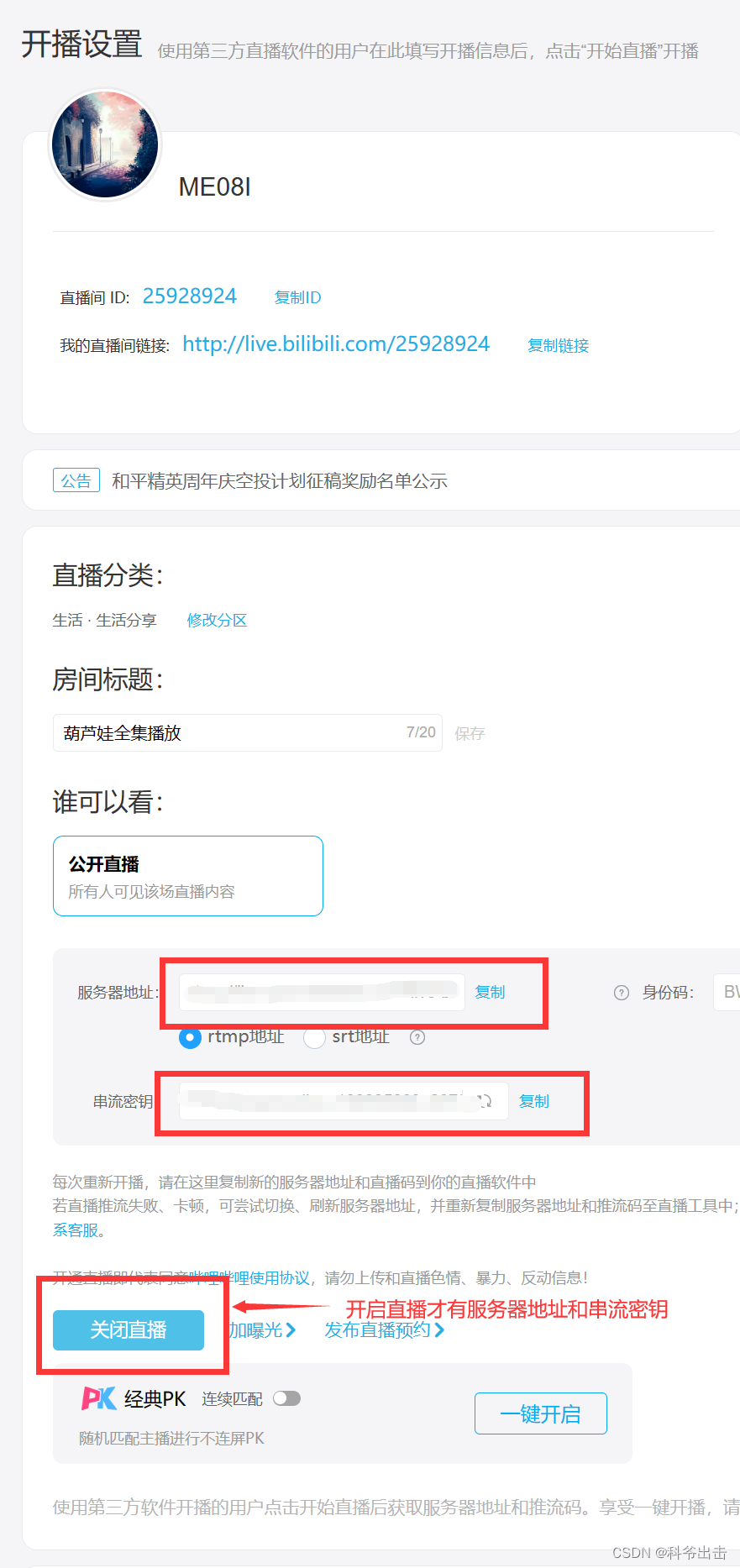This screenshot has width=740, height=1568.
Task: Click the room ID number 25928924
Action: coord(190,296)
